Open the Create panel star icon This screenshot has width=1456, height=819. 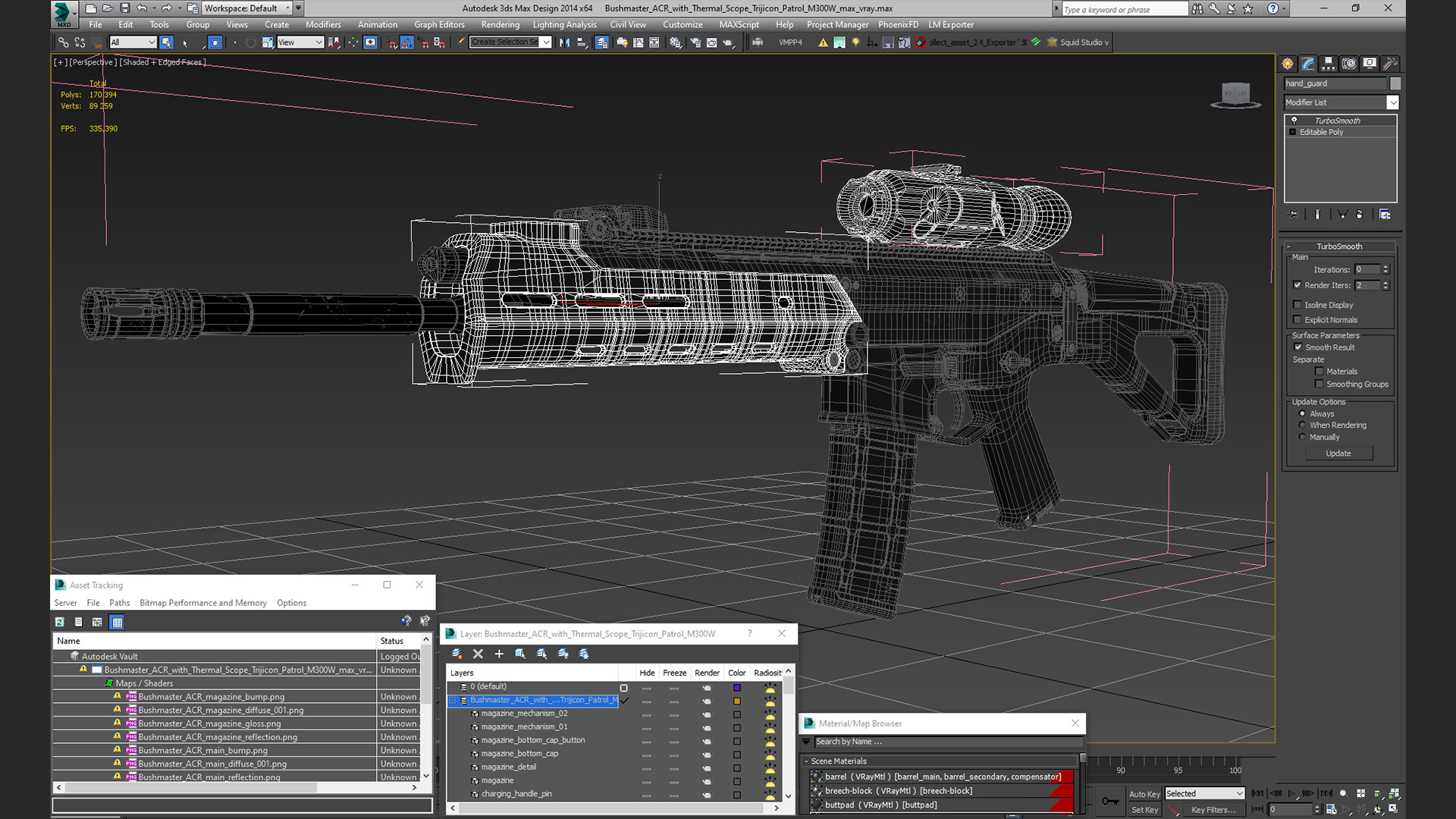[1288, 64]
